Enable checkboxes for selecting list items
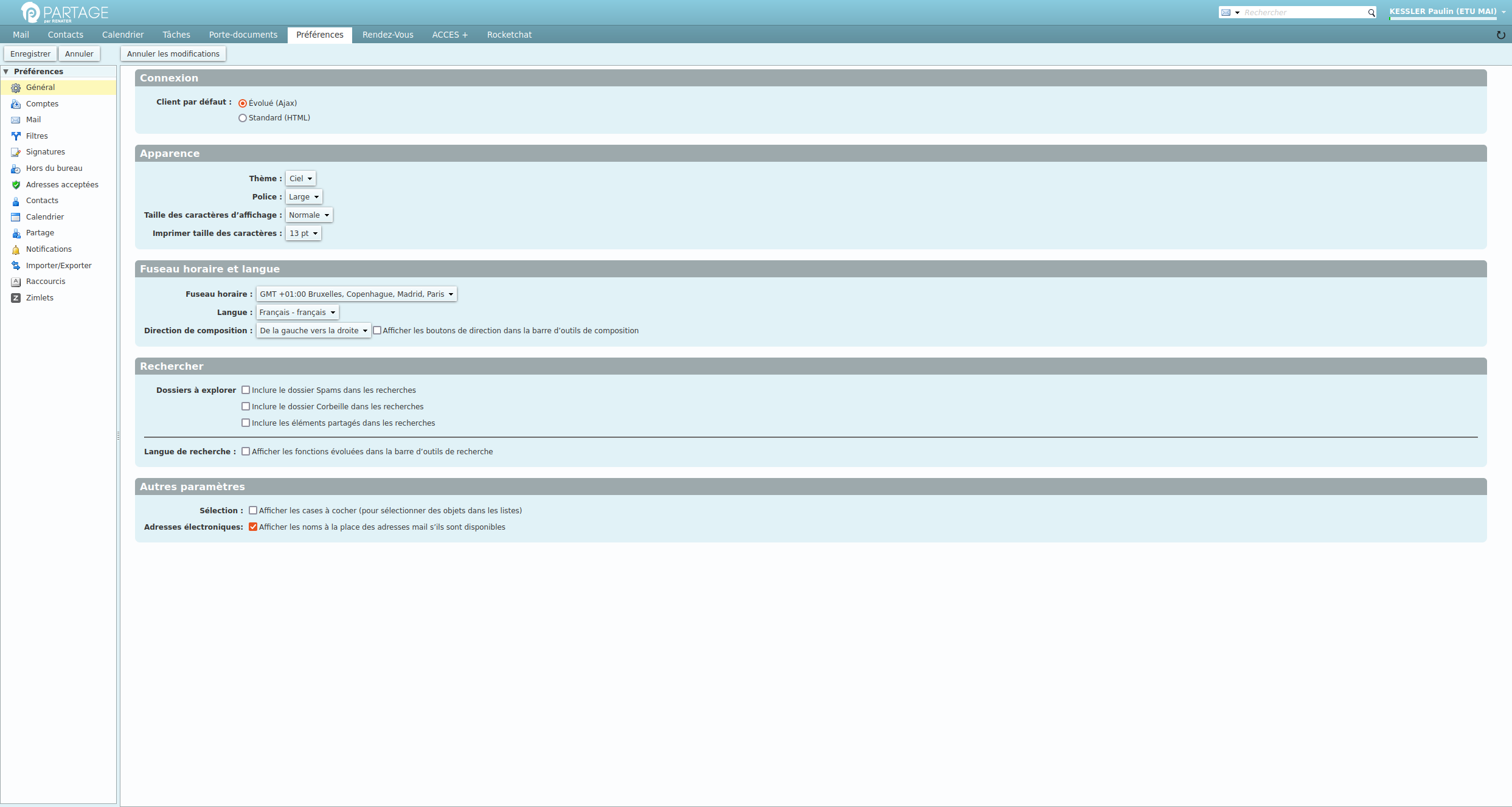1512x807 pixels. tap(253, 510)
